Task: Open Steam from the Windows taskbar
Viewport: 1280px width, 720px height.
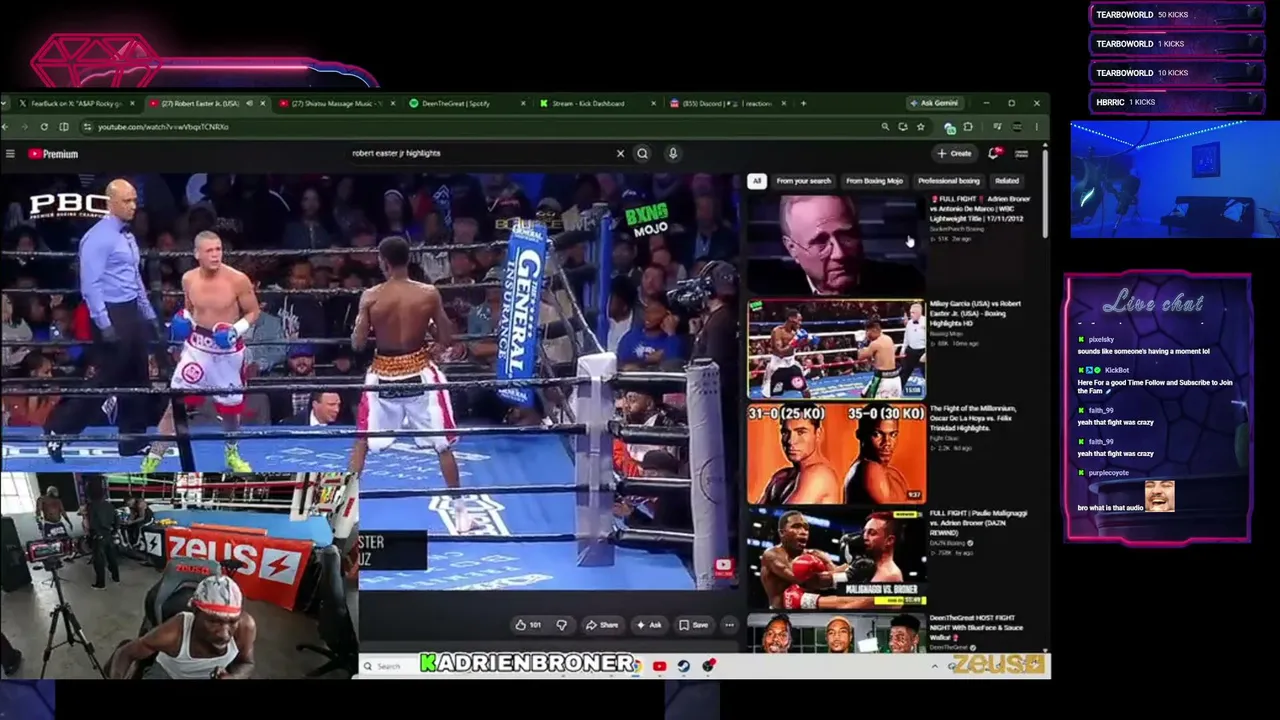Action: (x=684, y=666)
